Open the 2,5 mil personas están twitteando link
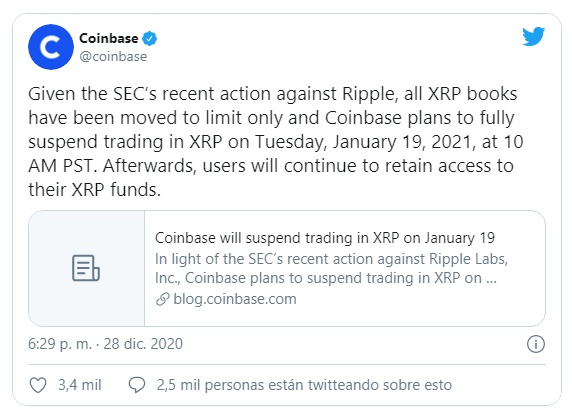Screen dimensions: 572x419 pyautogui.click(x=304, y=385)
